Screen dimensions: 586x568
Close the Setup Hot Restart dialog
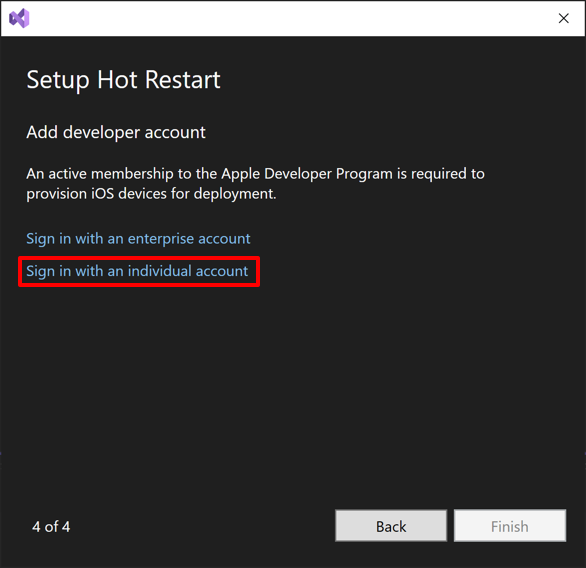tap(564, 18)
